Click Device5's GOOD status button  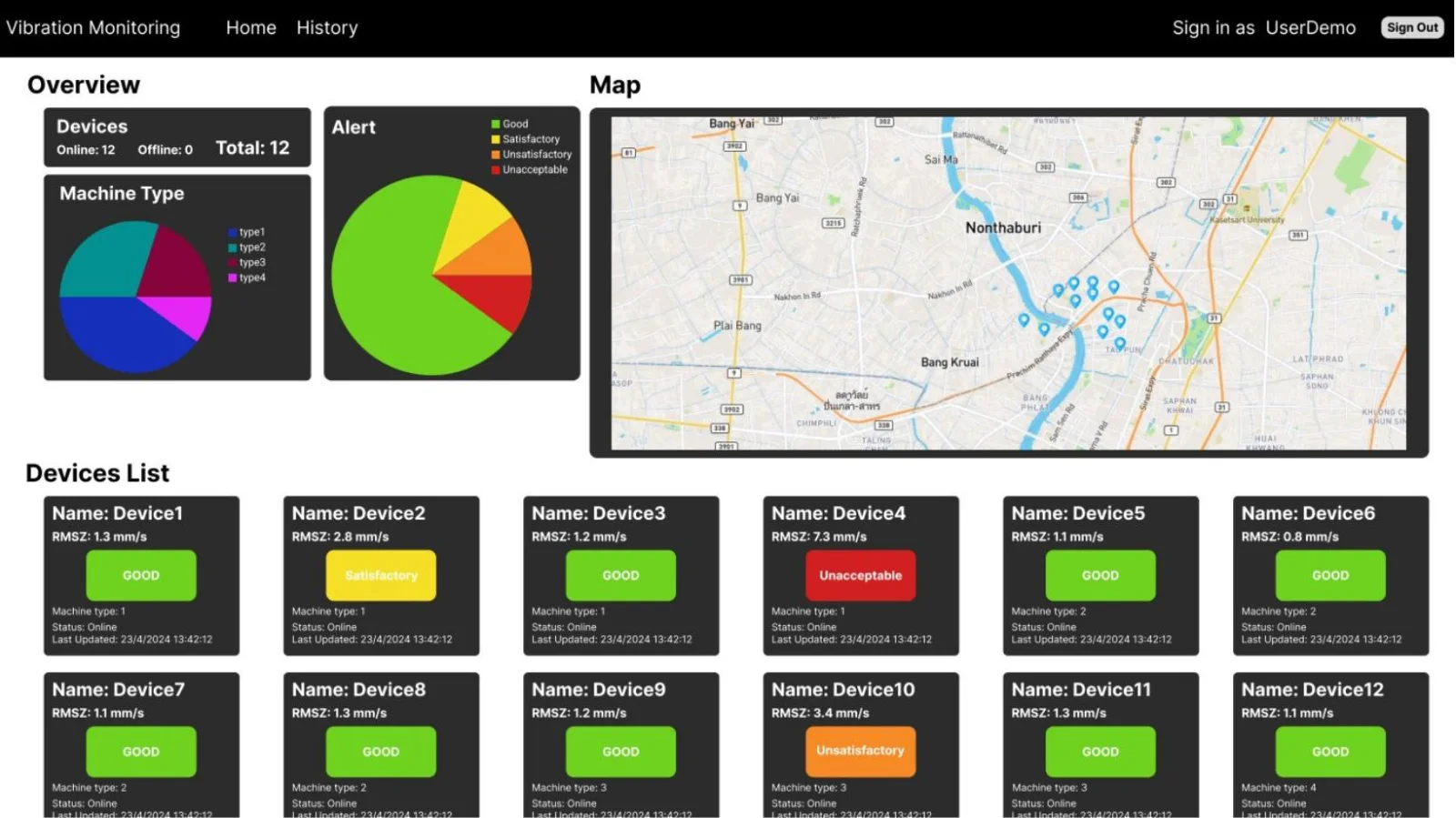click(1100, 575)
